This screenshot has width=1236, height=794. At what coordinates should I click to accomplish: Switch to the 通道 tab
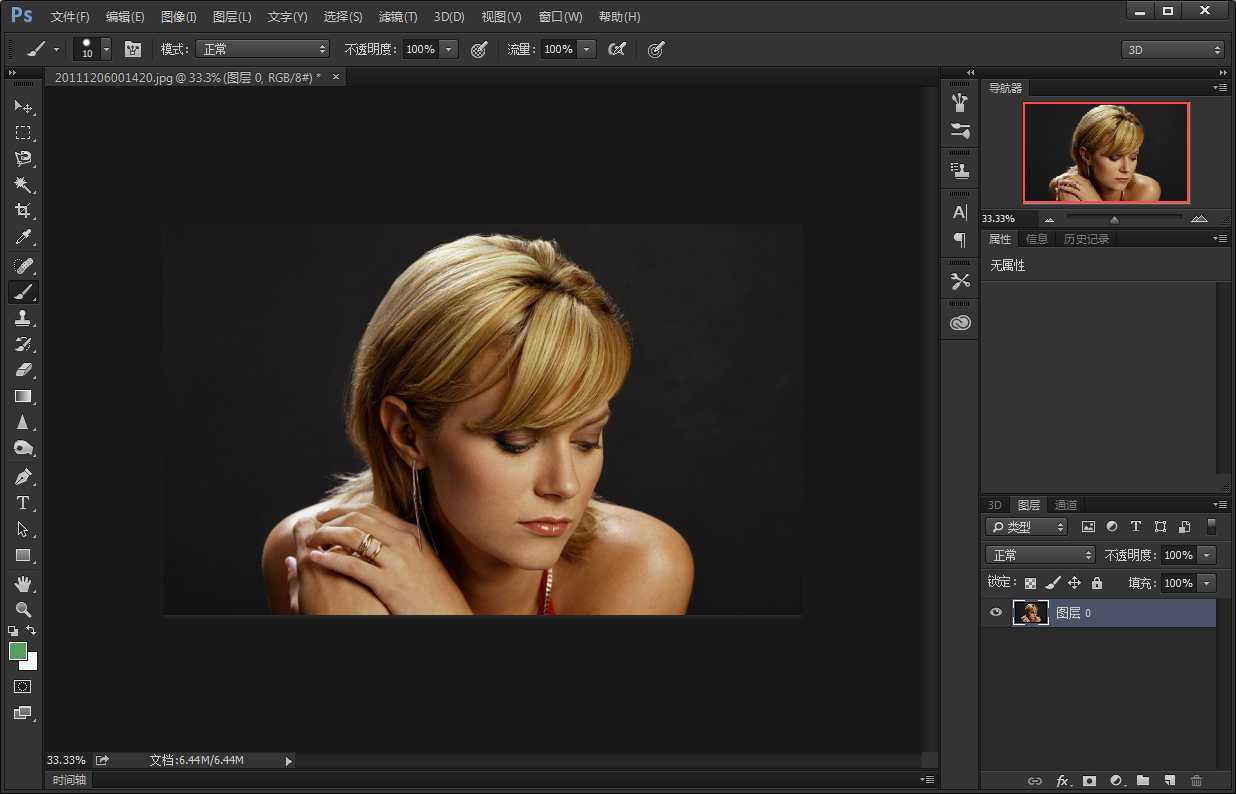[x=1066, y=505]
